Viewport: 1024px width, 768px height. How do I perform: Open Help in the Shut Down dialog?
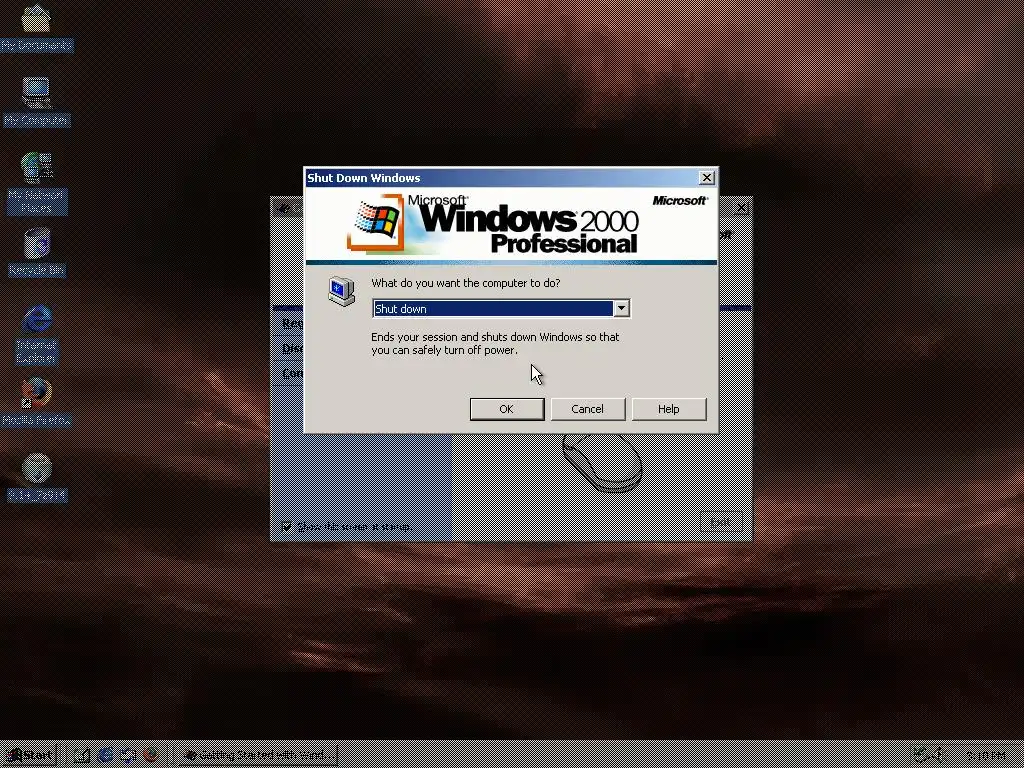[x=669, y=409]
